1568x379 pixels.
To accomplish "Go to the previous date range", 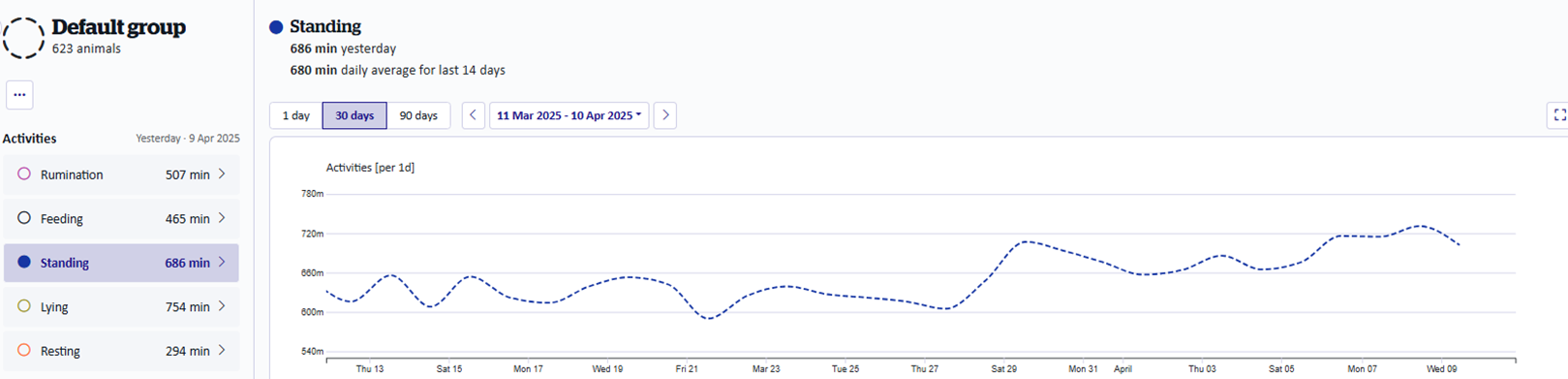I will click(473, 115).
